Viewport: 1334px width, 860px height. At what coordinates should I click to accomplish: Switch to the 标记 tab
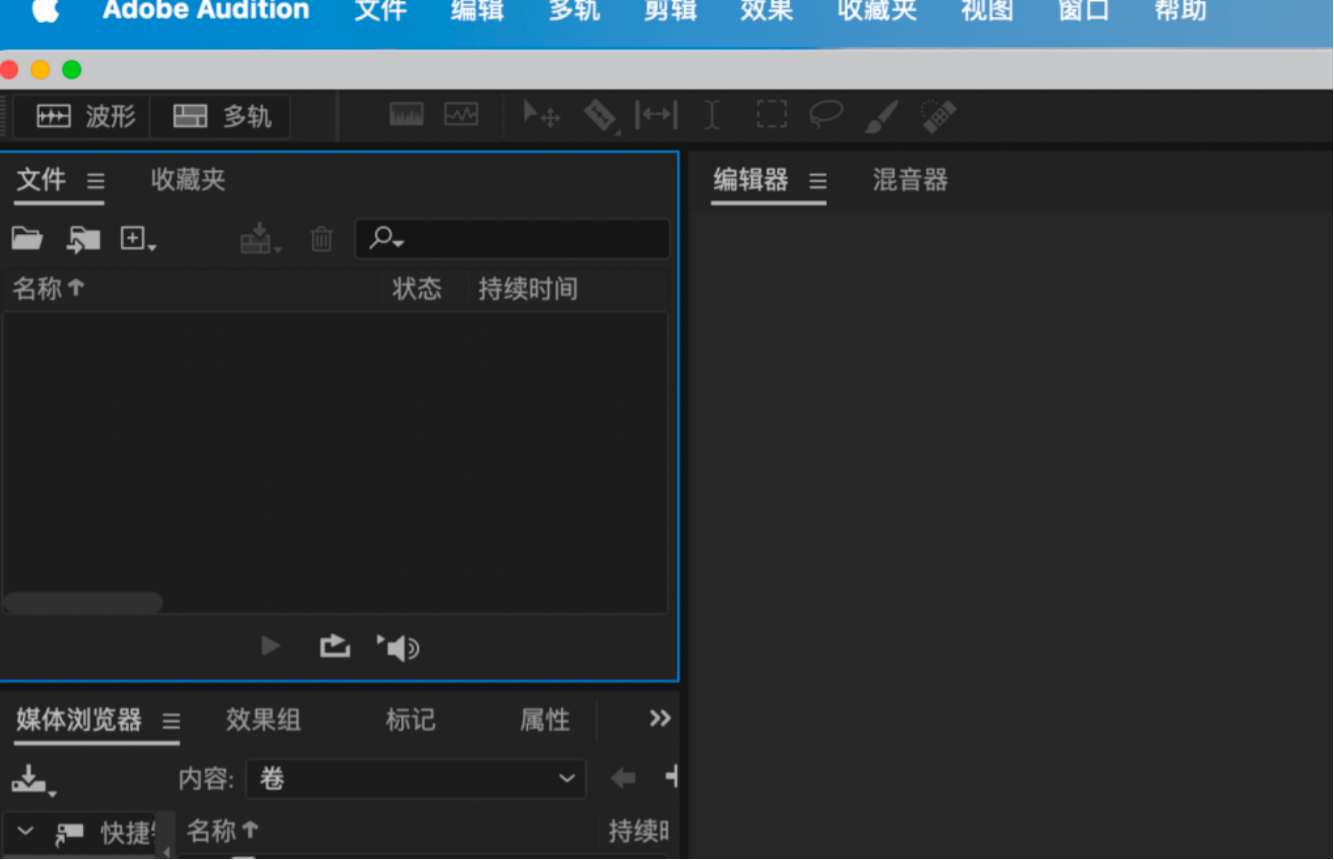point(411,720)
